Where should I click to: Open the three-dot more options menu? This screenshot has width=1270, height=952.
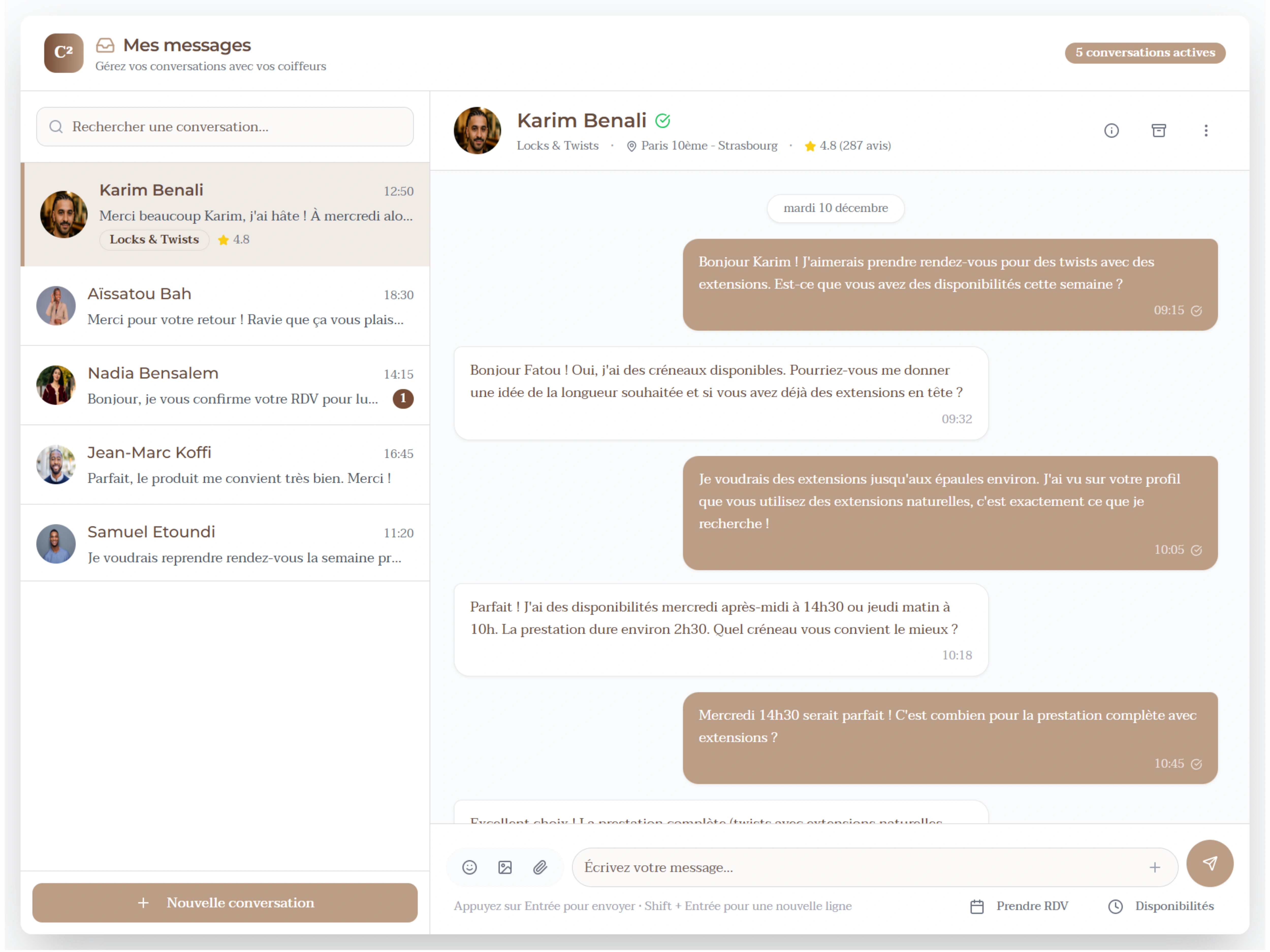pyautogui.click(x=1206, y=131)
